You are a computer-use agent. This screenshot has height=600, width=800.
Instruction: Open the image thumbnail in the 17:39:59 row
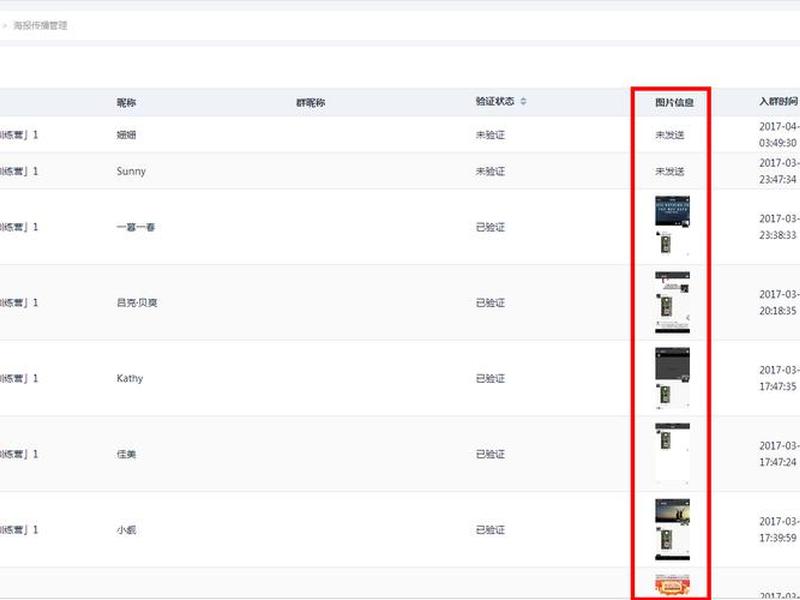coord(672,530)
